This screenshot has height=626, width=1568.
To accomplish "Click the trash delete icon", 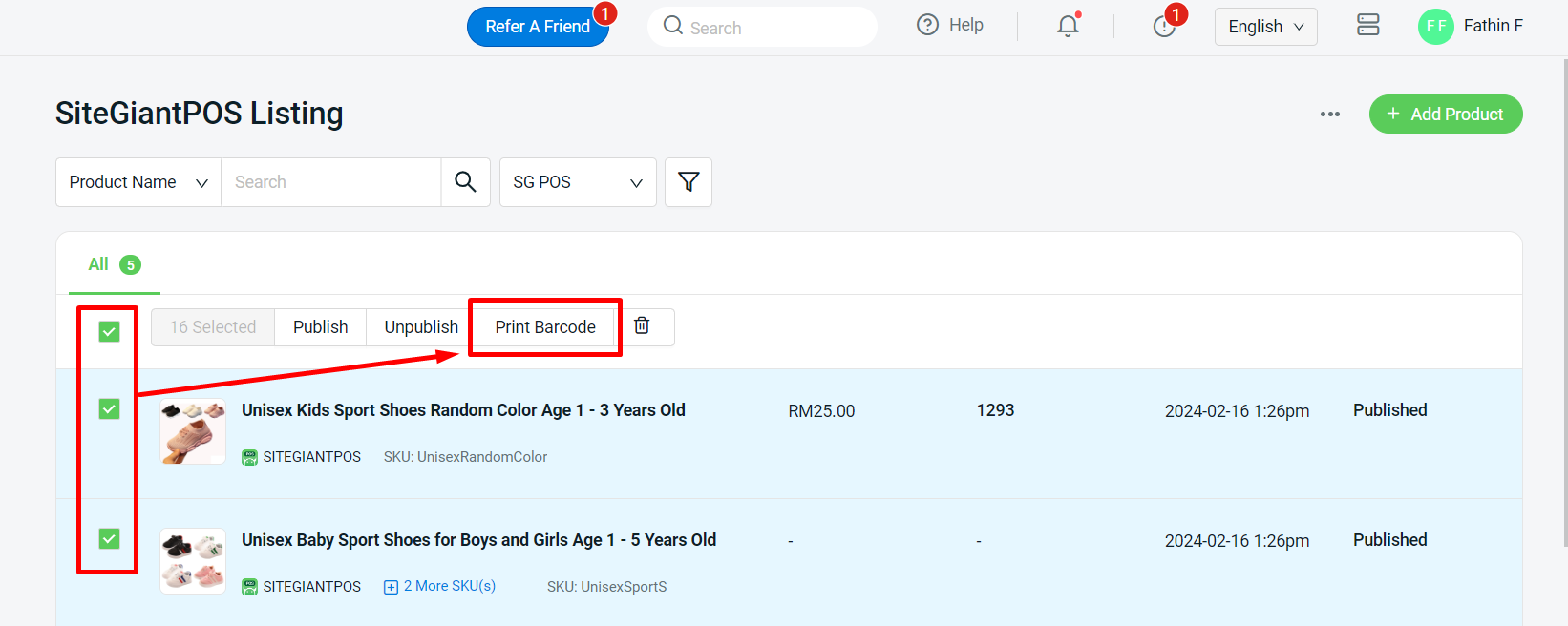I will click(643, 326).
